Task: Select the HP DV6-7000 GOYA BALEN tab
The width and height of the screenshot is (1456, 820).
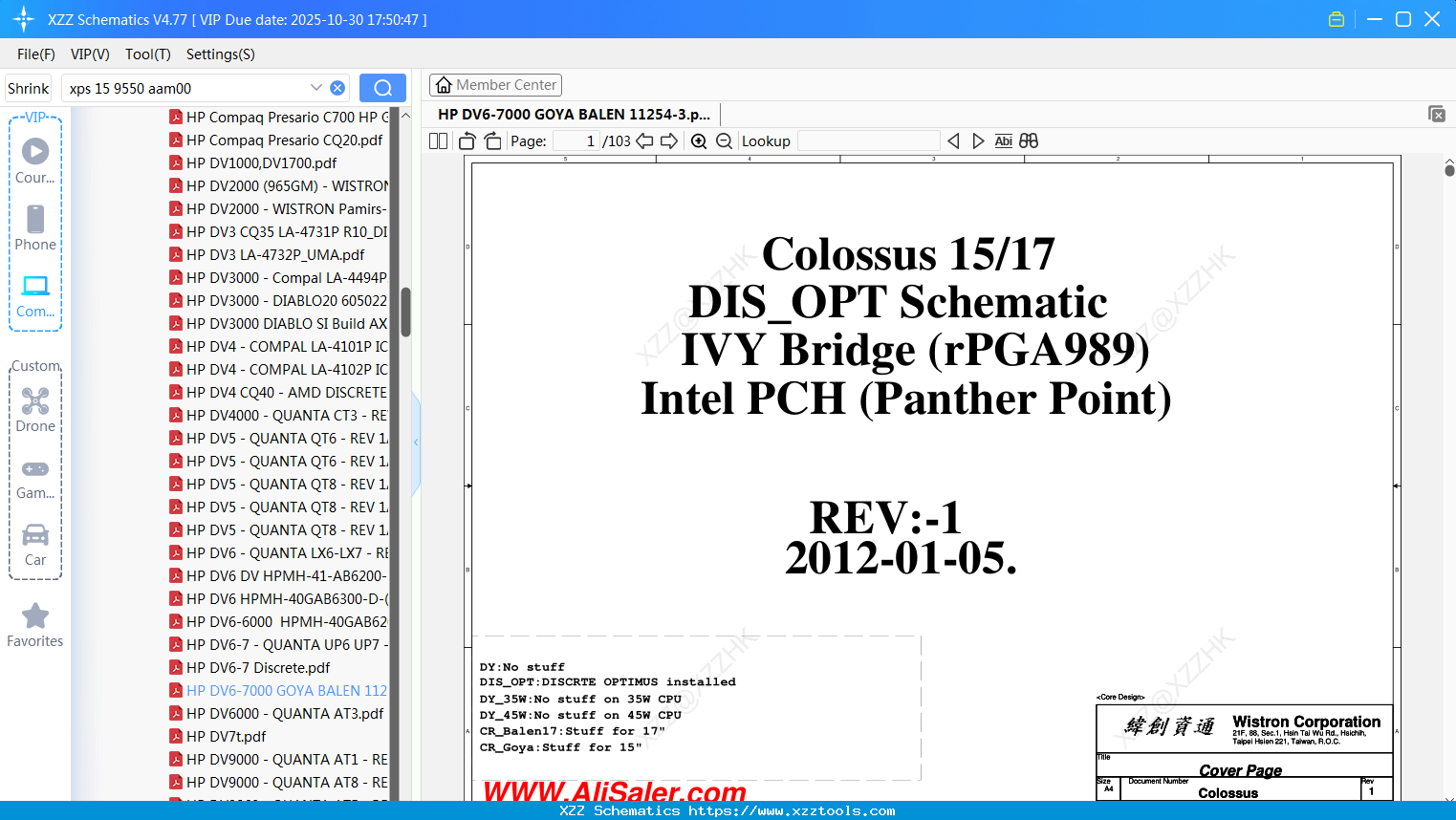Action: click(x=574, y=114)
